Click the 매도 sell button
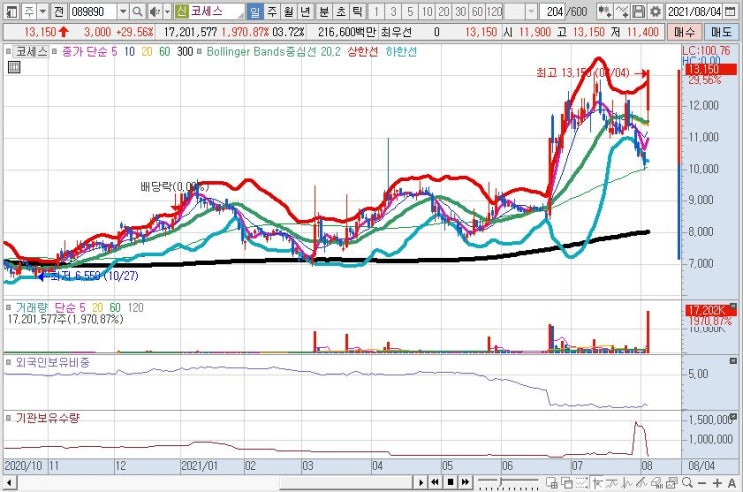 (x=721, y=32)
